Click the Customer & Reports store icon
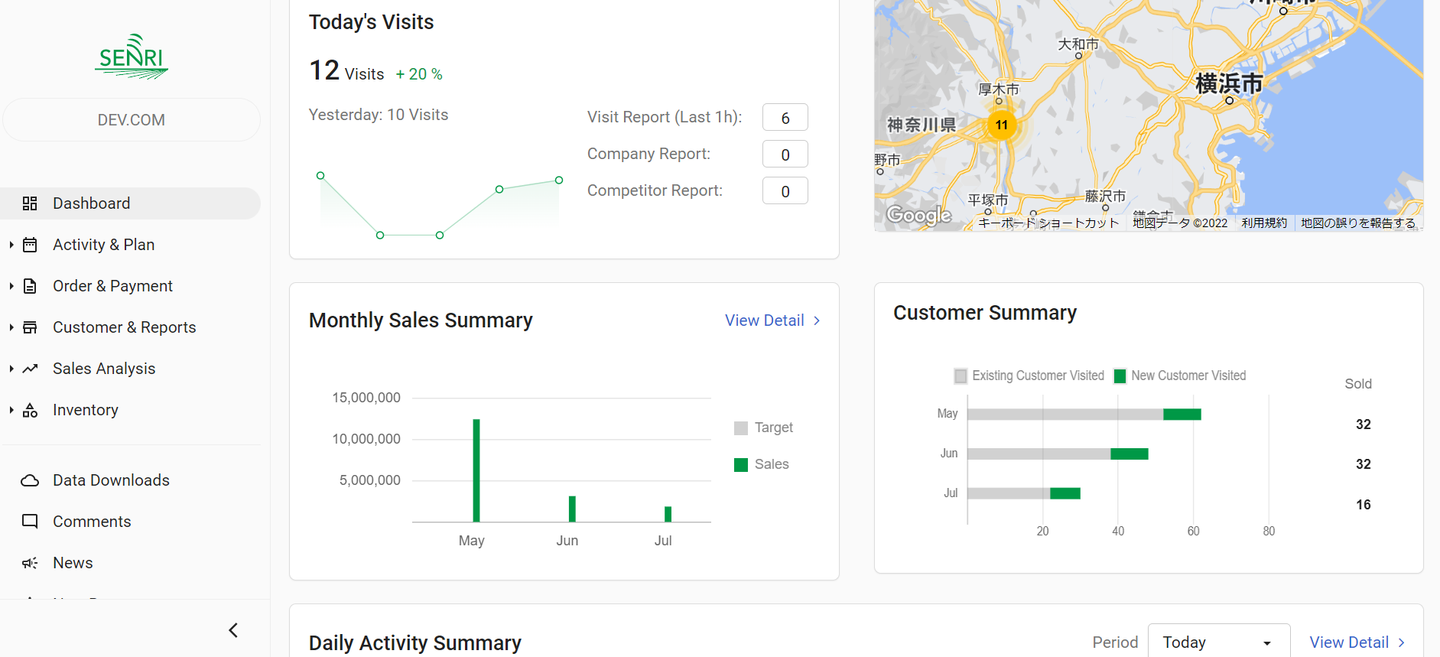Image resolution: width=1440 pixels, height=657 pixels. point(30,328)
